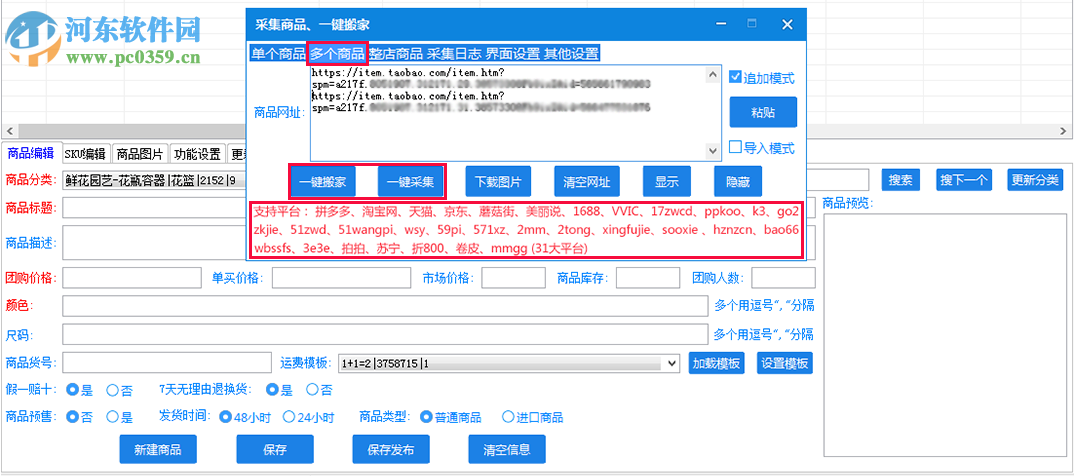
Task: Open the 界面设置 tab
Action: 513,53
